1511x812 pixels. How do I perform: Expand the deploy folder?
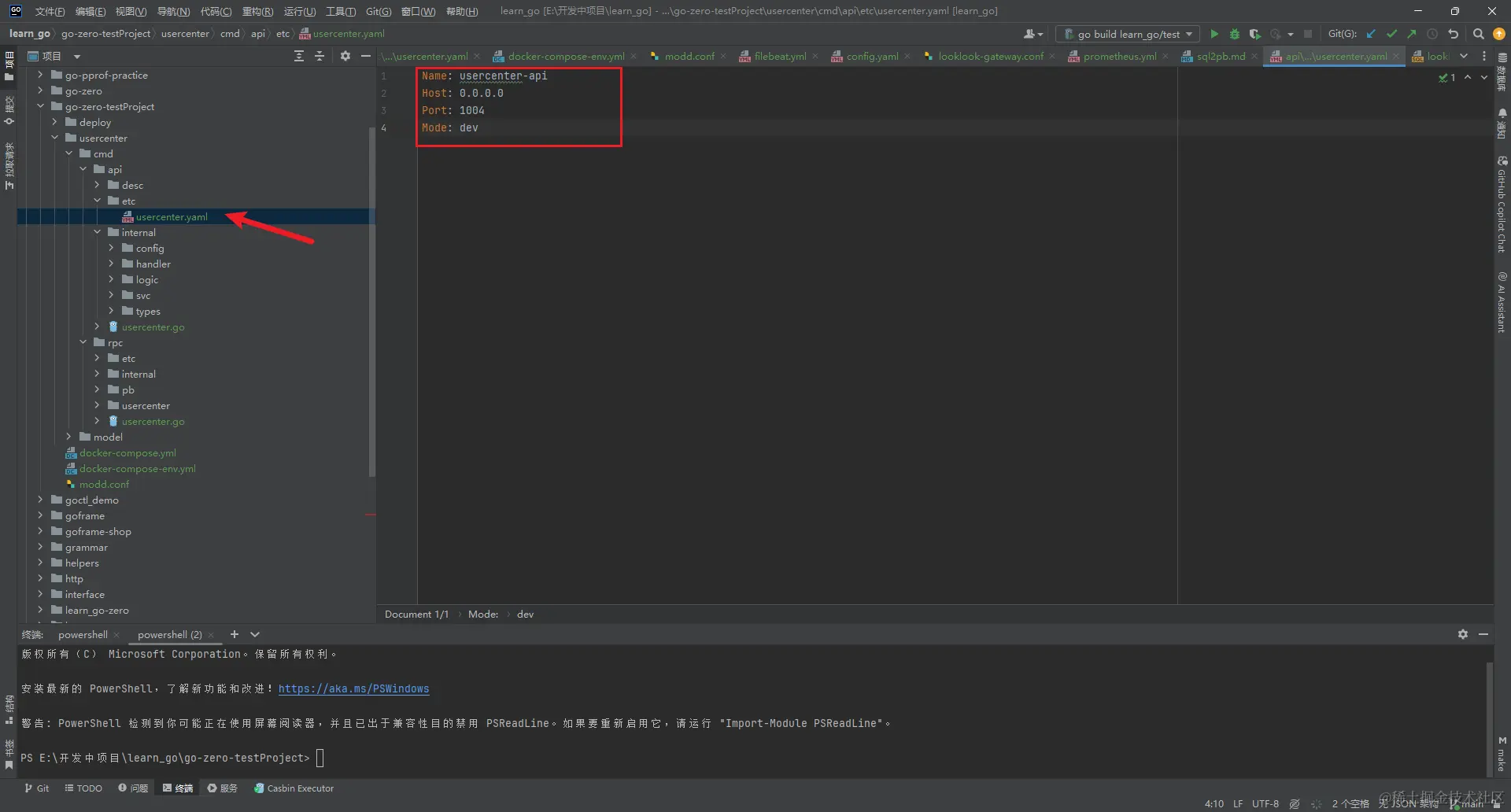coord(54,122)
